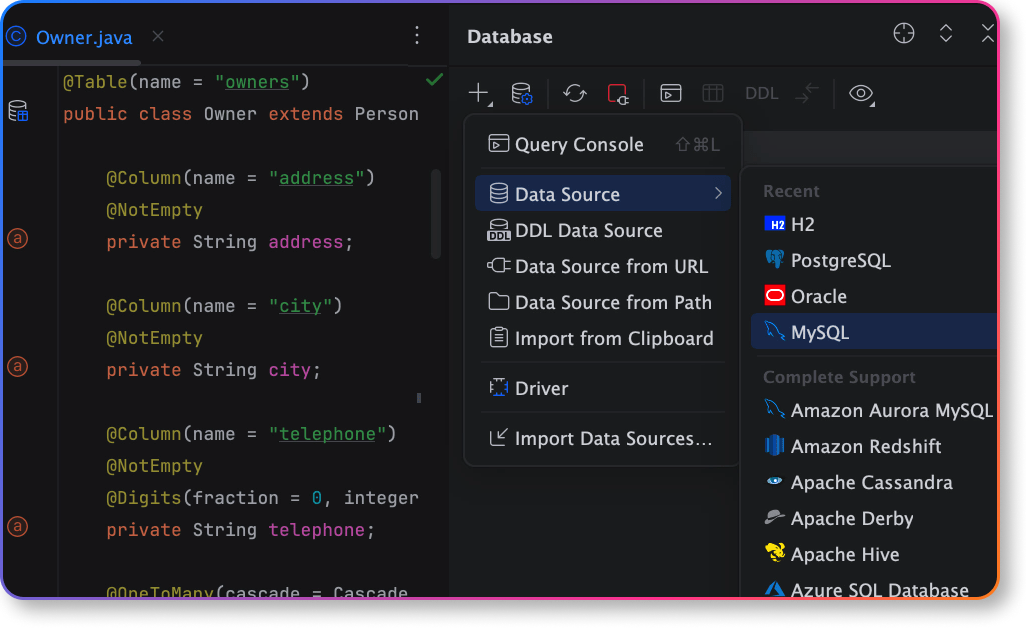This screenshot has height=628, width=1026.
Task: Choose Amazon Redshift data source
Action: tap(874, 446)
